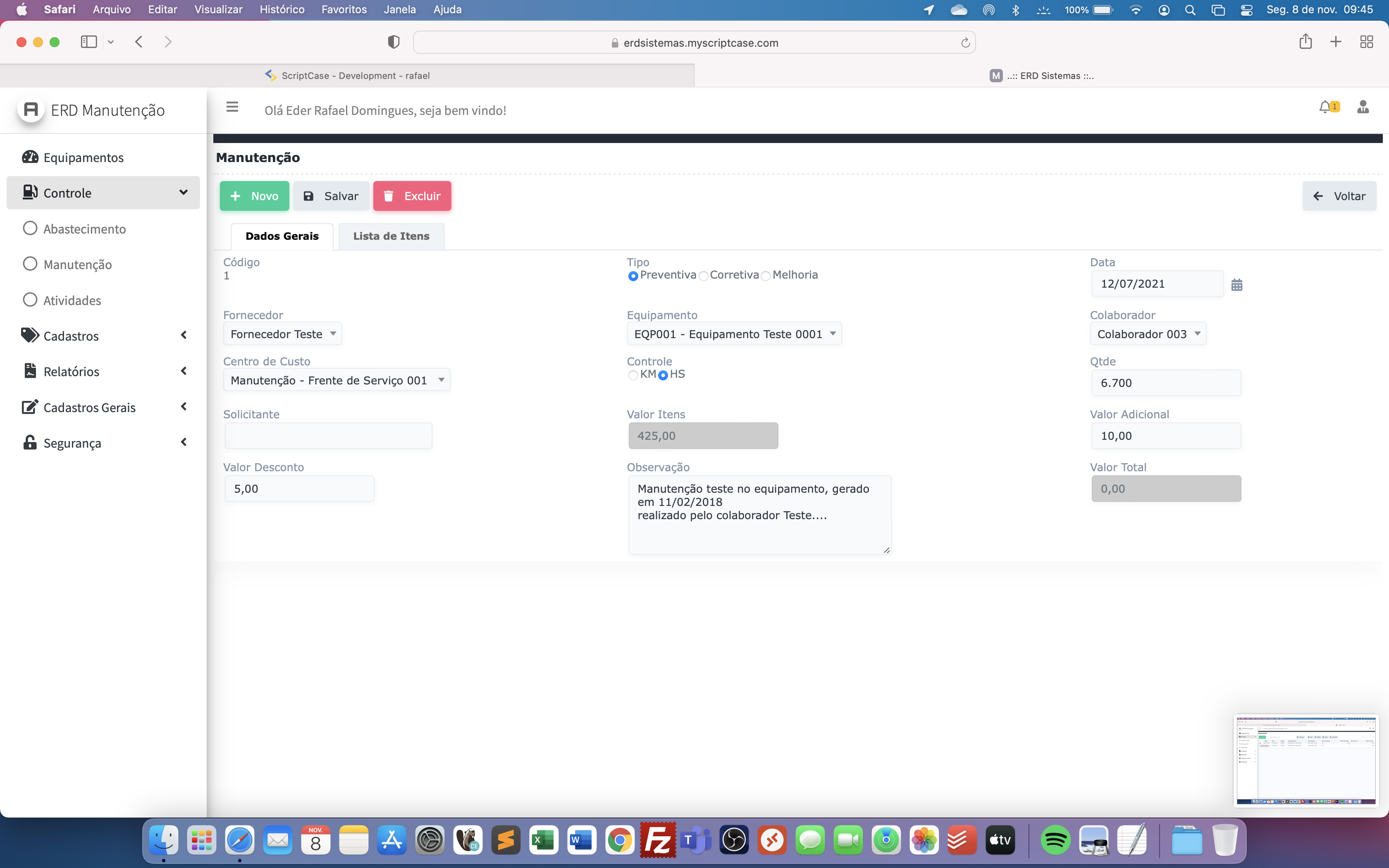Switch to the Dados Gerais tab
The height and width of the screenshot is (868, 1389).
pyautogui.click(x=282, y=236)
